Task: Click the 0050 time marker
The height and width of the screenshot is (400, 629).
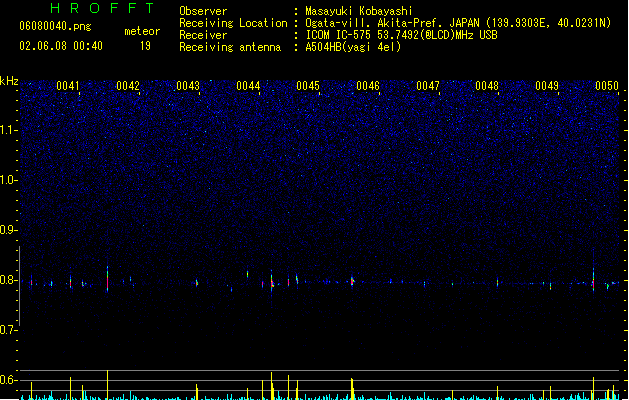Action: pyautogui.click(x=607, y=86)
